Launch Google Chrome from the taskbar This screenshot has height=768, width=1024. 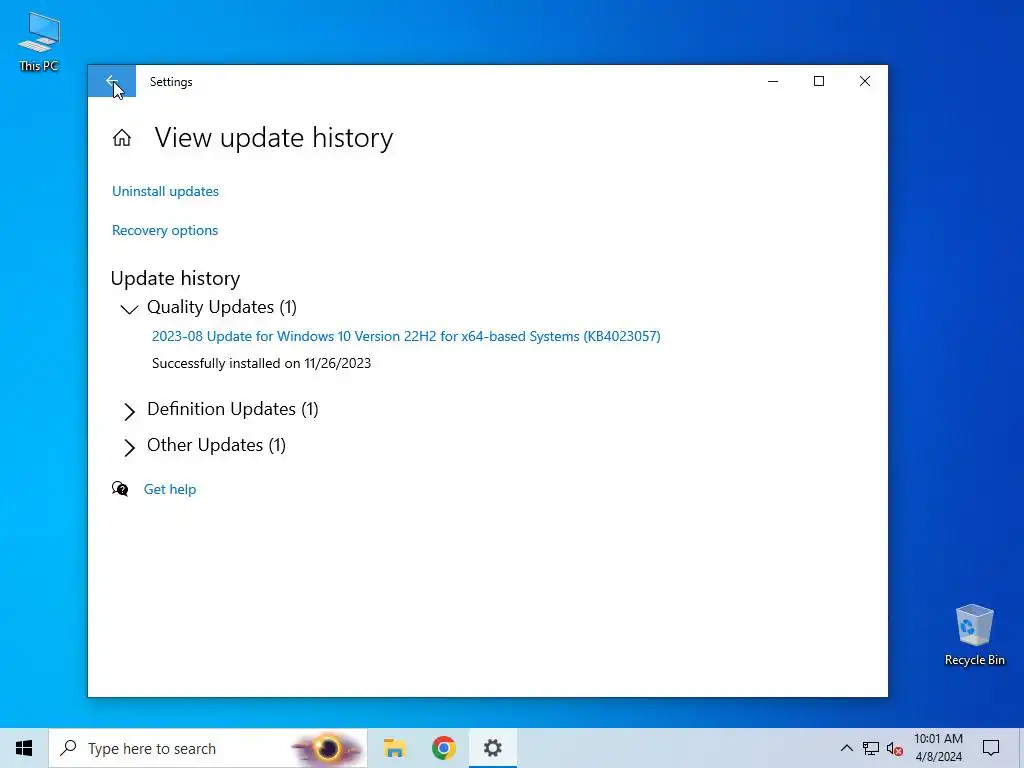click(x=443, y=748)
